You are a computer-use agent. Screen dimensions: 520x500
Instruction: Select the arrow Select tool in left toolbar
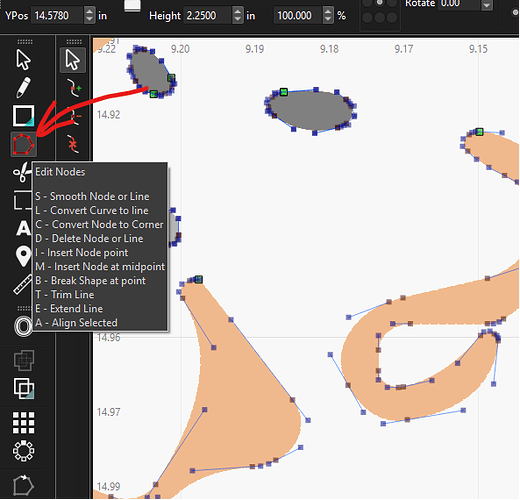pyautogui.click(x=23, y=60)
